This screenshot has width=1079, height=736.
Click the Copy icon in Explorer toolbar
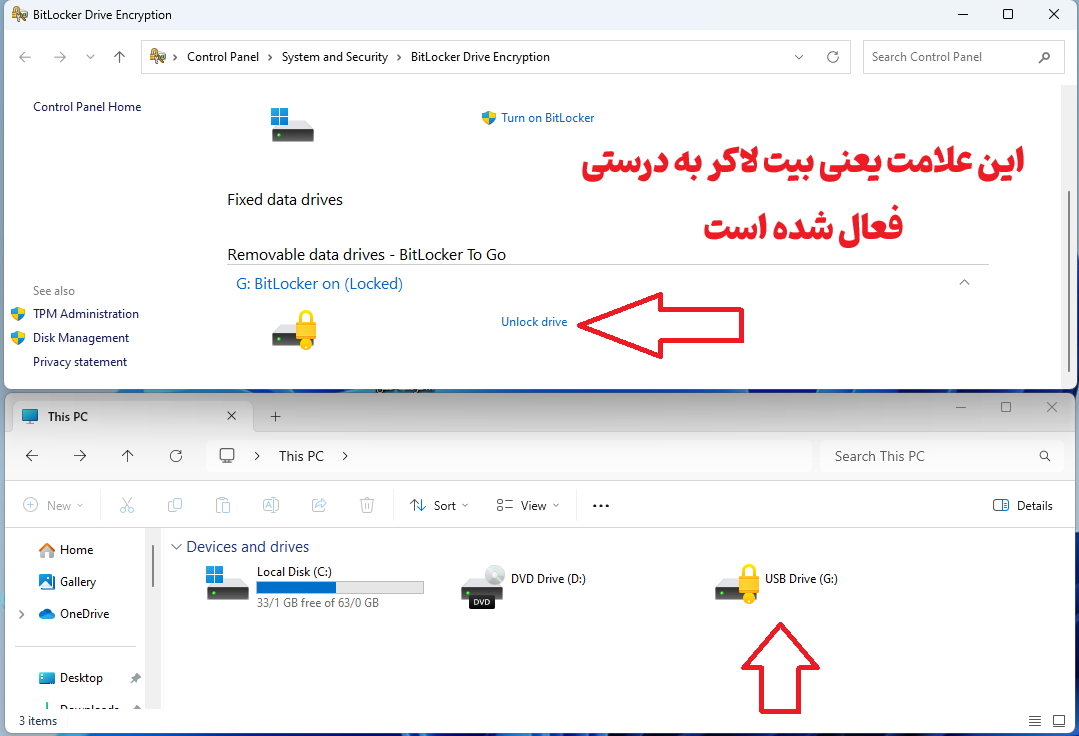coord(175,506)
